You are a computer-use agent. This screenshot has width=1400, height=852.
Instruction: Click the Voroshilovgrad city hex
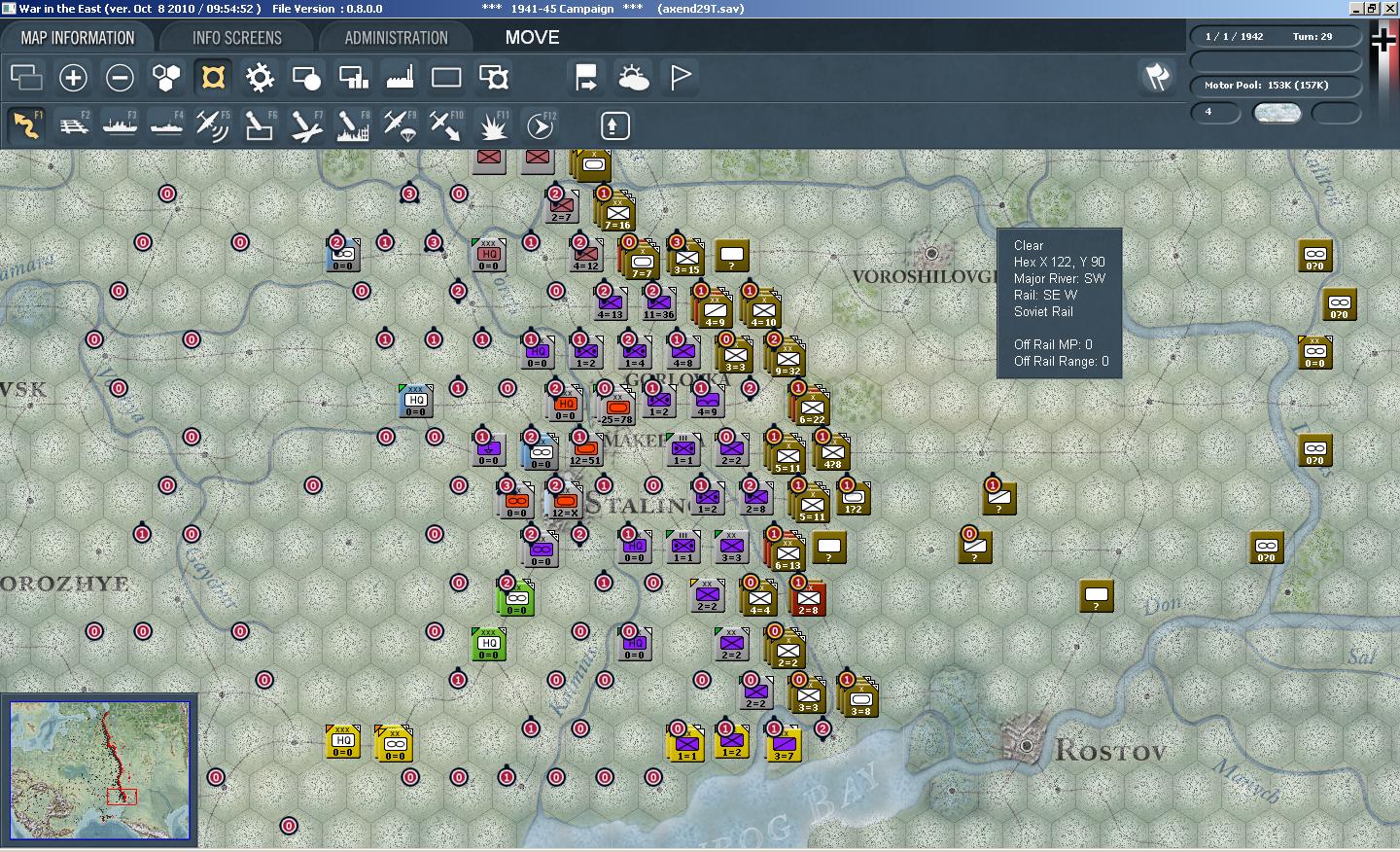pos(931,253)
